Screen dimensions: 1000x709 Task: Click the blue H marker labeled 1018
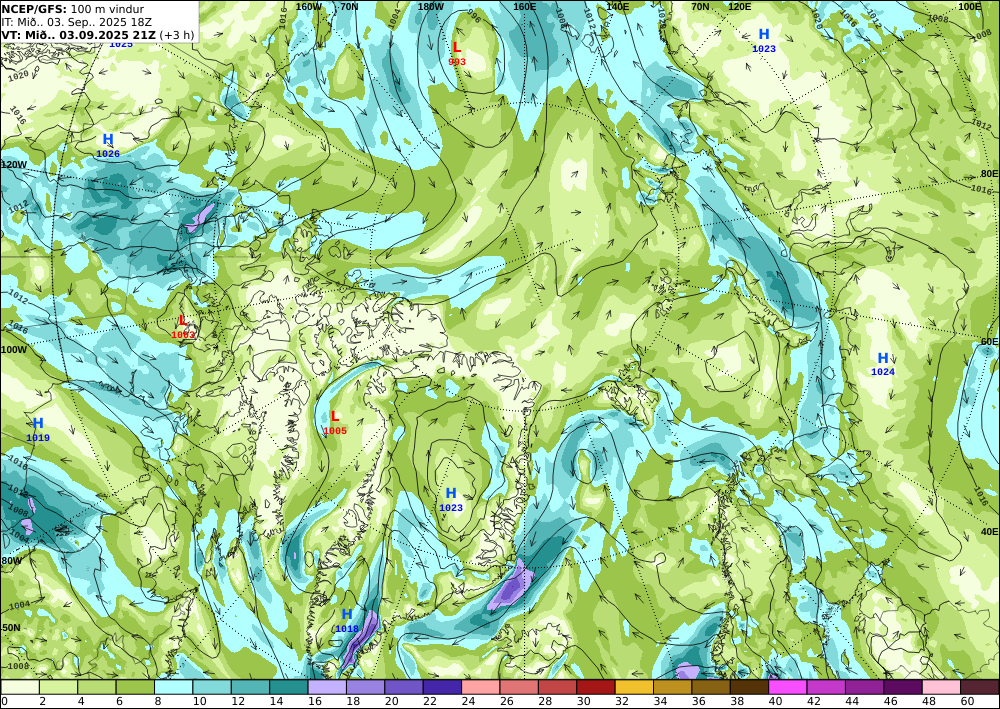[x=346, y=614]
